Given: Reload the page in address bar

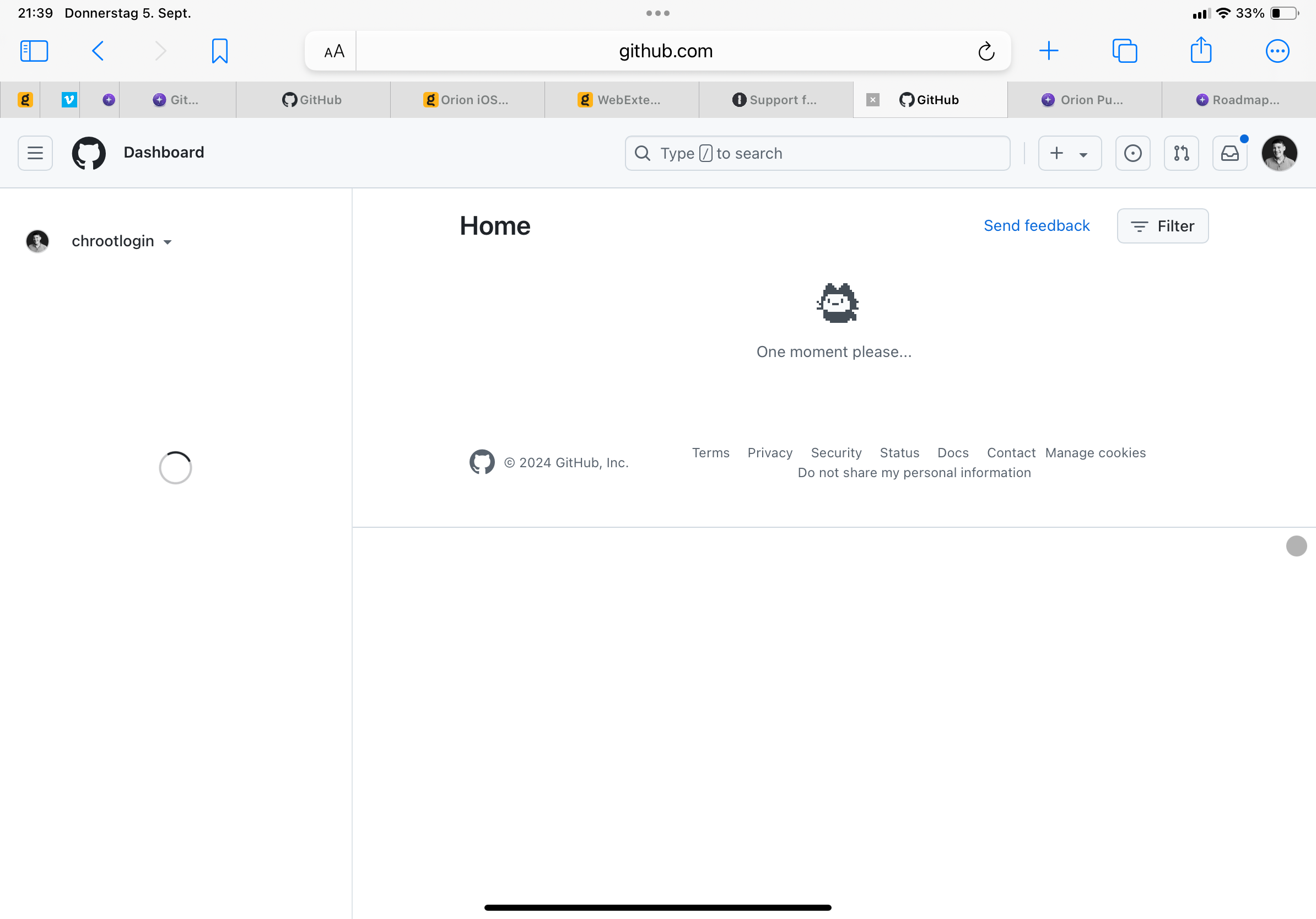Looking at the screenshot, I should [985, 52].
